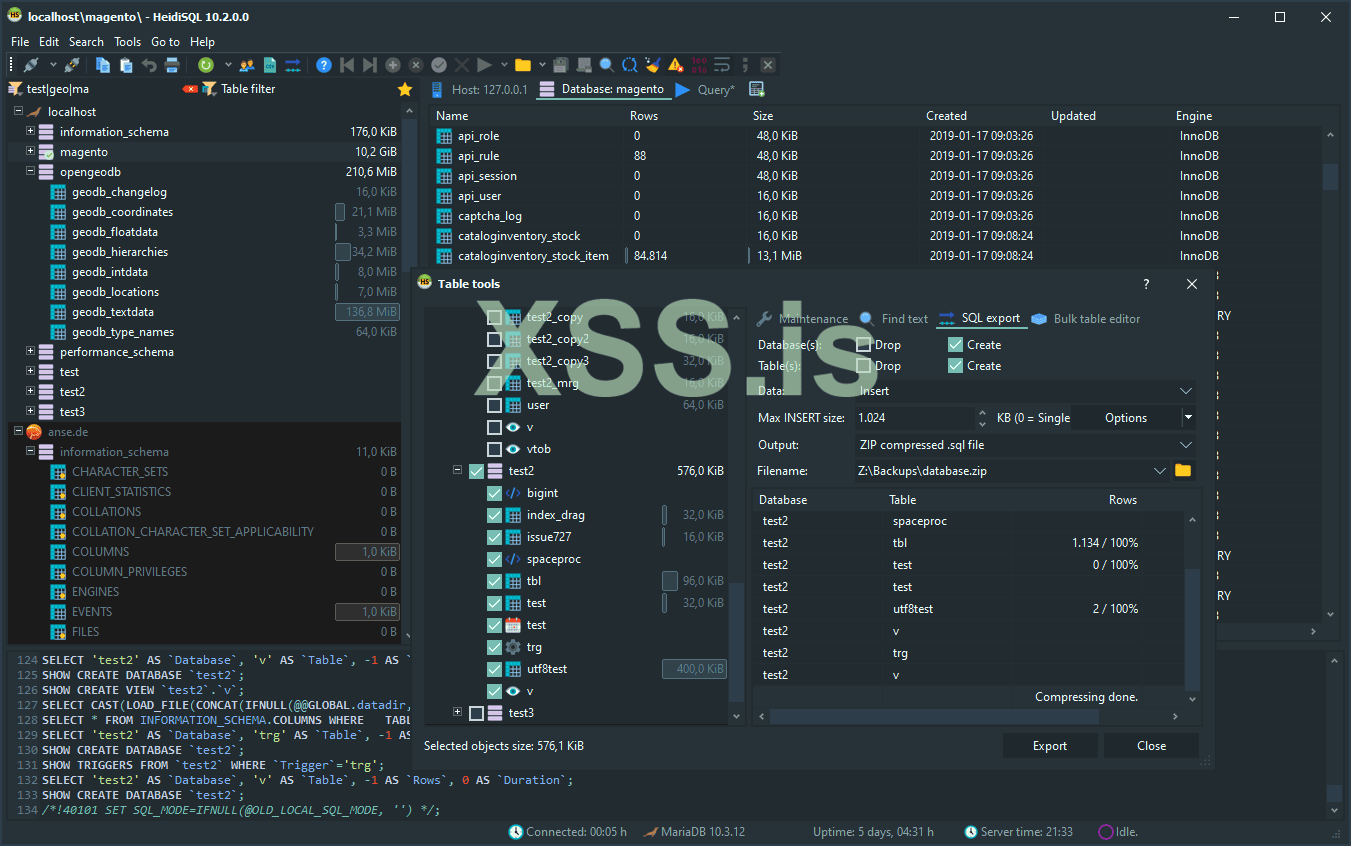The image size is (1351, 846).
Task: Click the refresh icon in the toolbar
Action: [206, 65]
